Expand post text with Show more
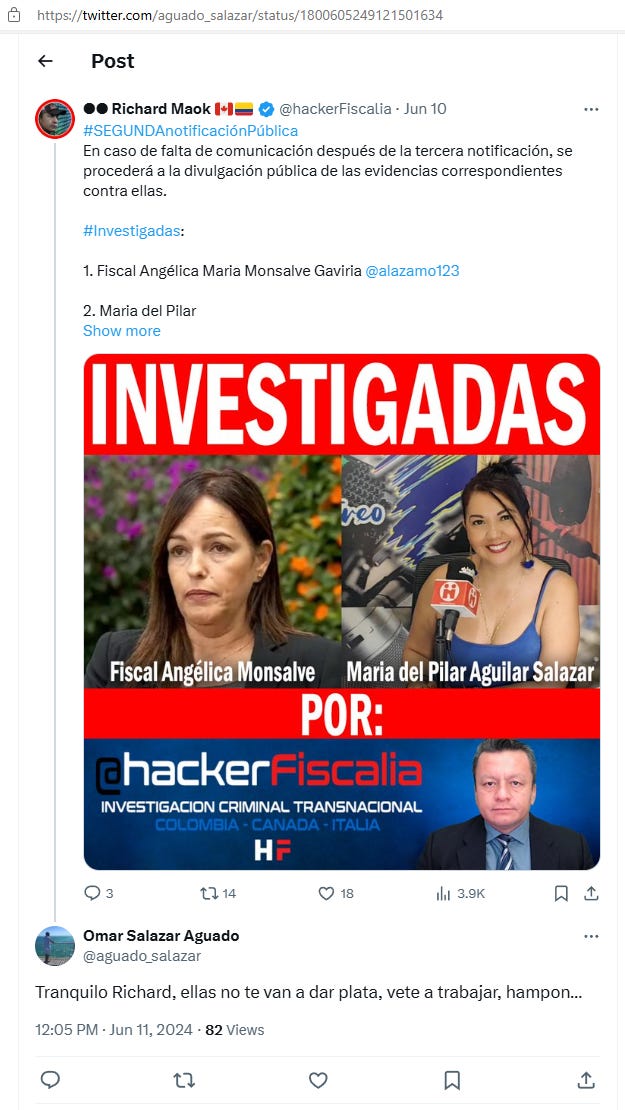This screenshot has width=625, height=1110. click(122, 331)
